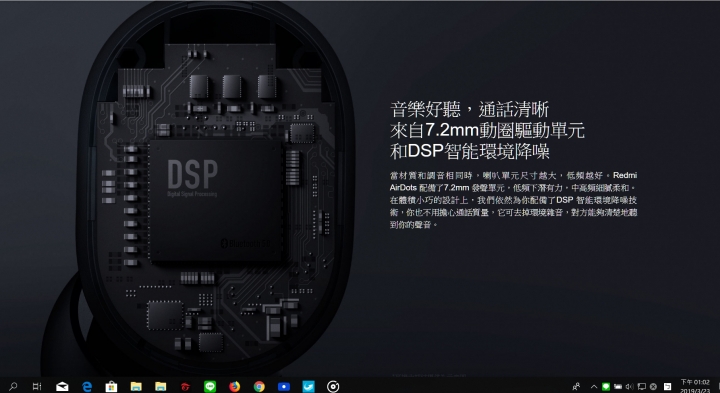The width and height of the screenshot is (720, 393).
Task: Switch input method via the IME tray icon
Action: click(x=667, y=387)
